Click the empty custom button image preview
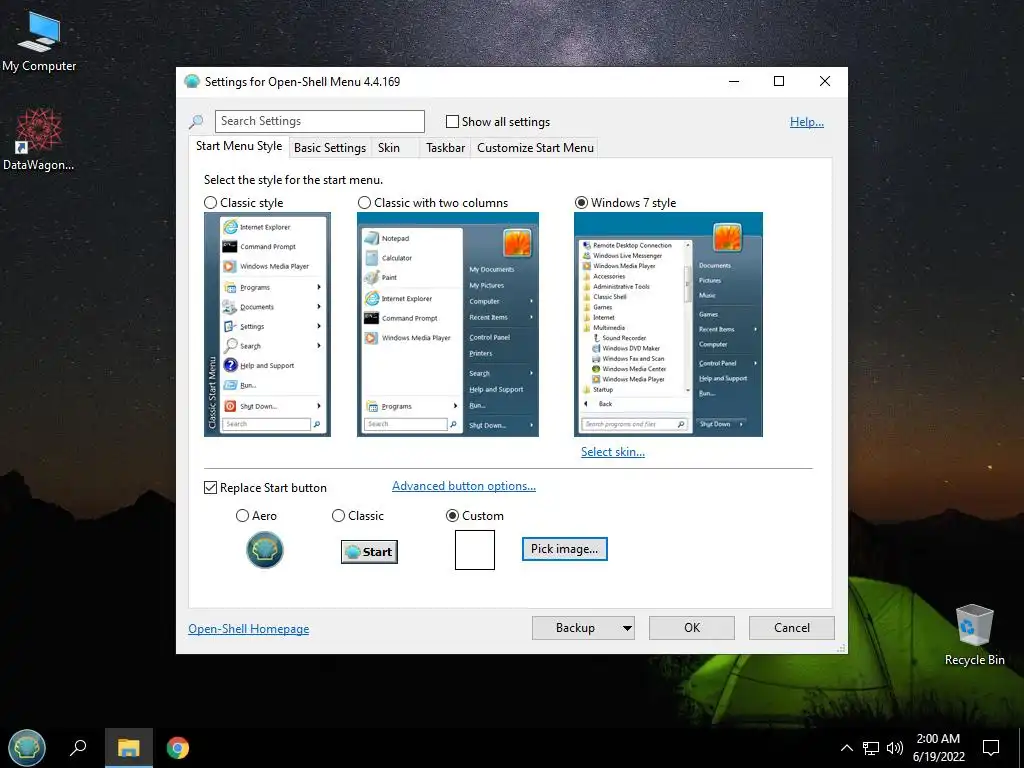The width and height of the screenshot is (1024, 768). pos(475,550)
